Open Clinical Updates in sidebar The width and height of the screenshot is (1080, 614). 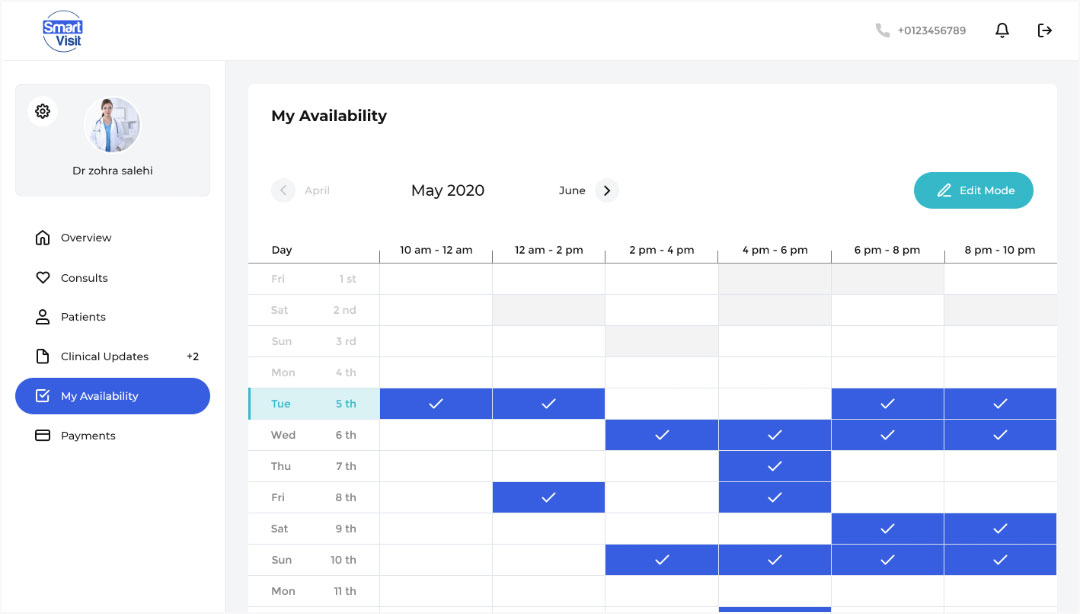[105, 357]
